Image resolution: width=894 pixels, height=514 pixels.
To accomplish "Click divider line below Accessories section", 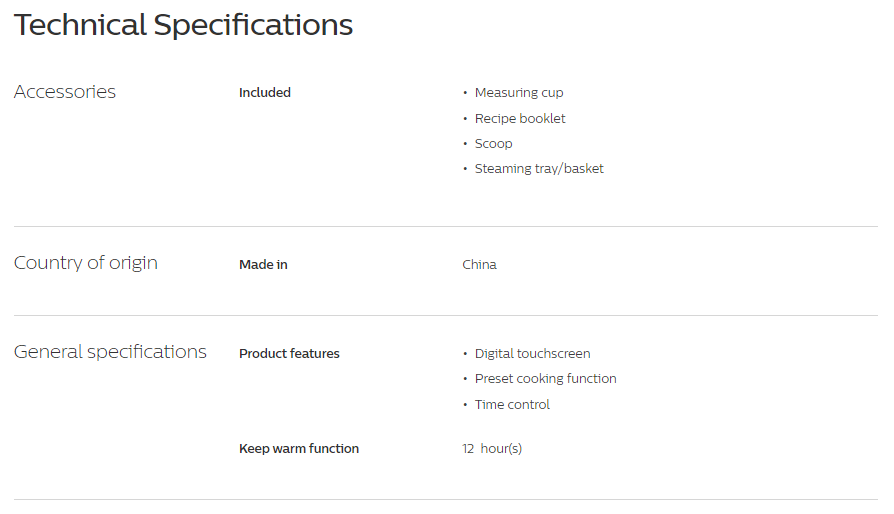I will pos(446,226).
